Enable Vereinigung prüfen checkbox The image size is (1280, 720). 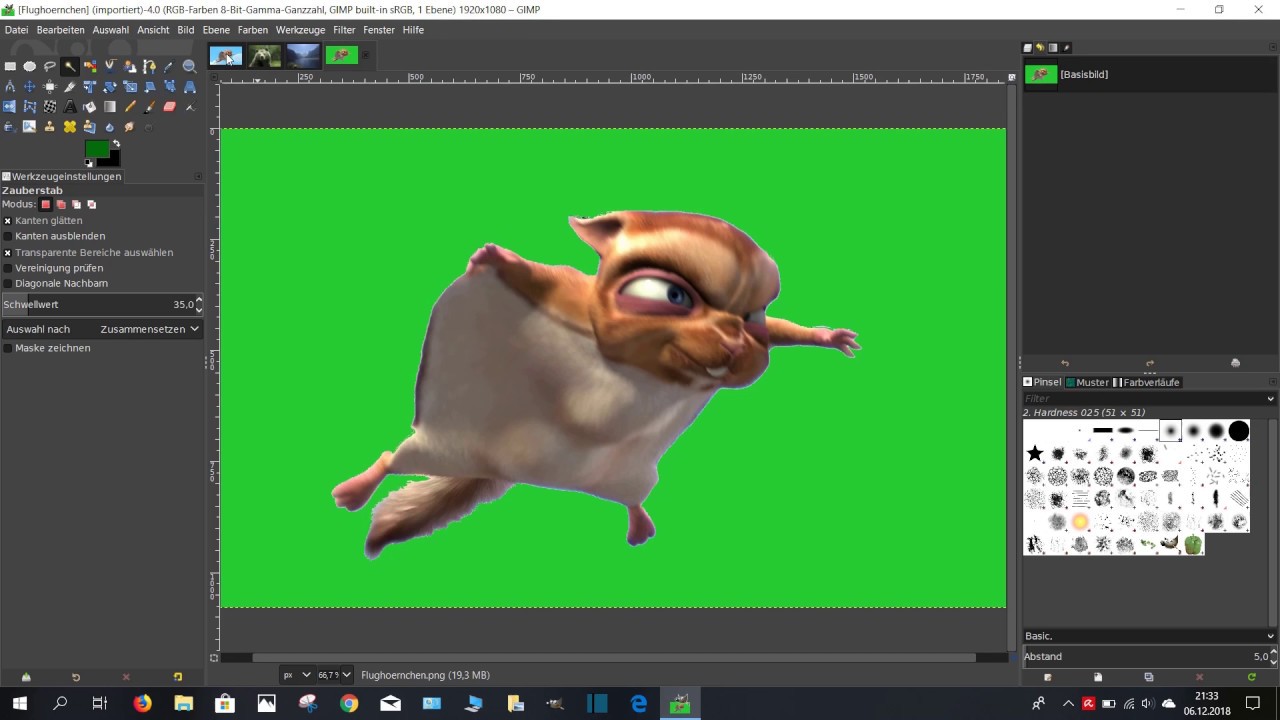point(8,268)
